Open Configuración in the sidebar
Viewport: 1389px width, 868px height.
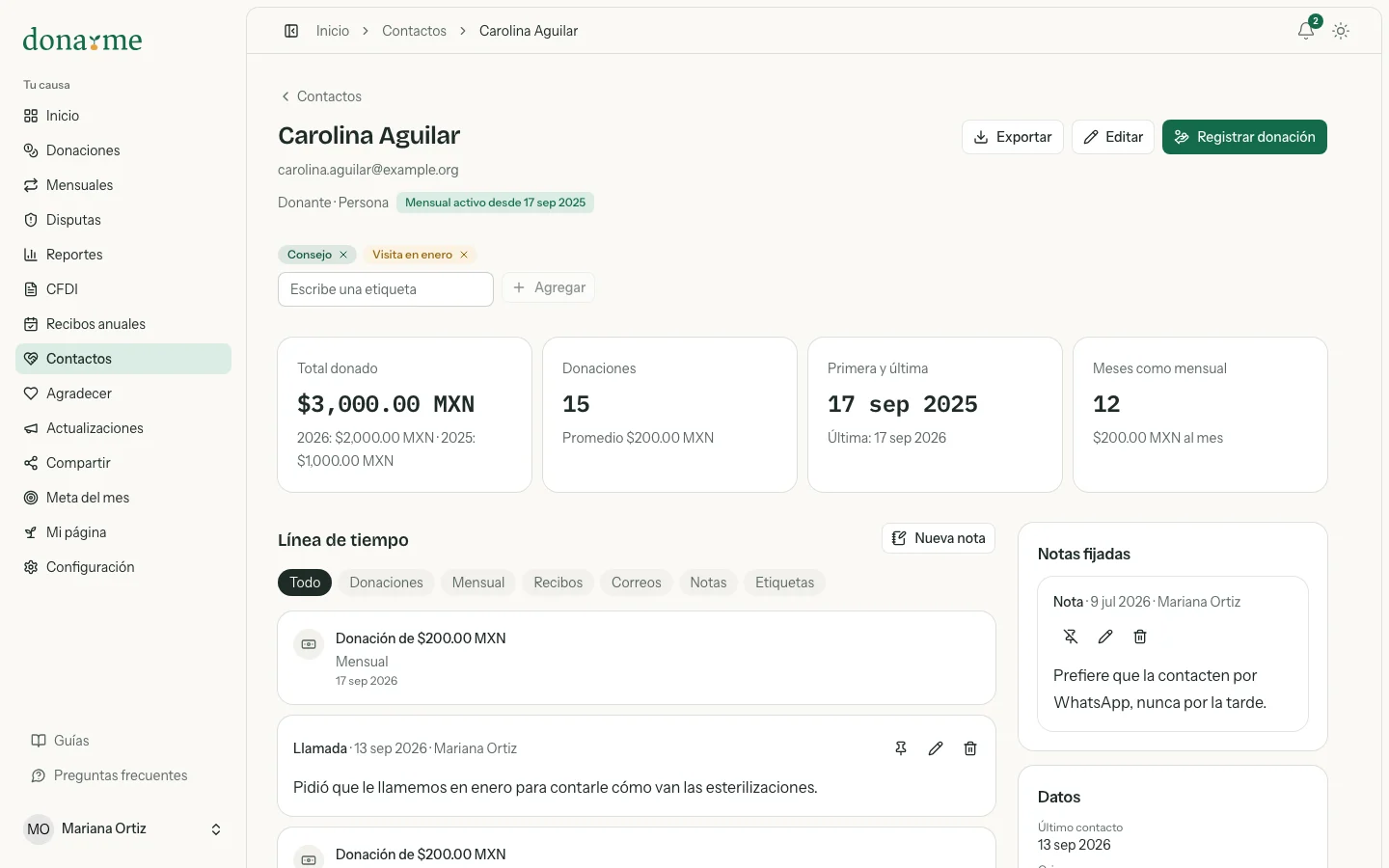pyautogui.click(x=123, y=567)
